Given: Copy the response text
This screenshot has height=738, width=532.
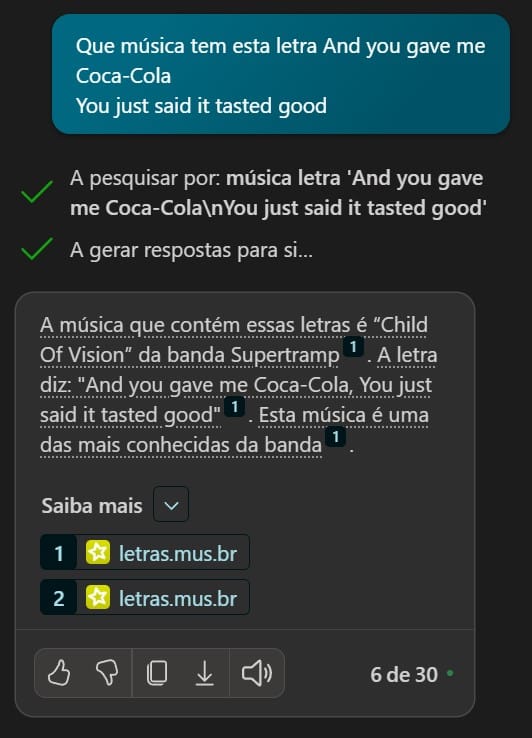Looking at the screenshot, I should tap(157, 672).
